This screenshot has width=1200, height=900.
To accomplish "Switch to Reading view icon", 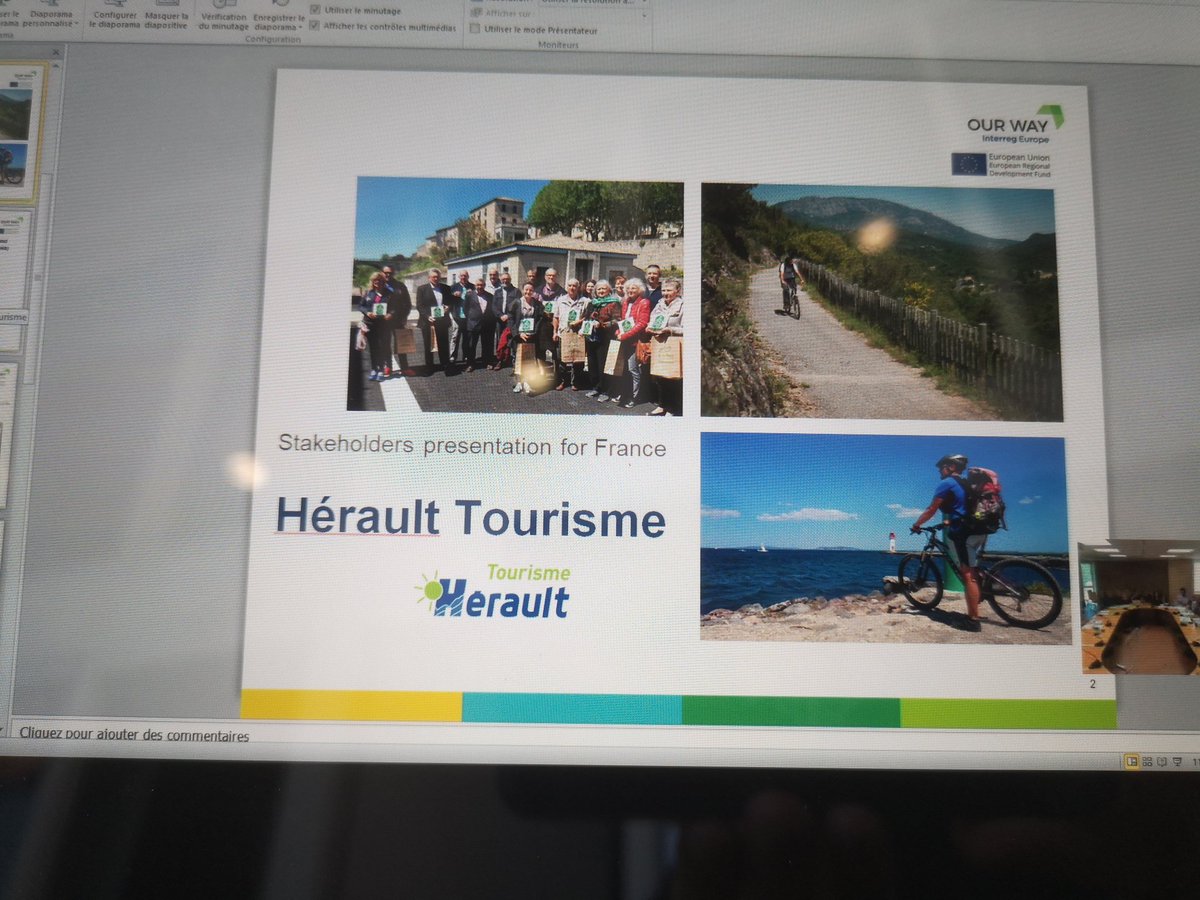I will tap(1164, 762).
